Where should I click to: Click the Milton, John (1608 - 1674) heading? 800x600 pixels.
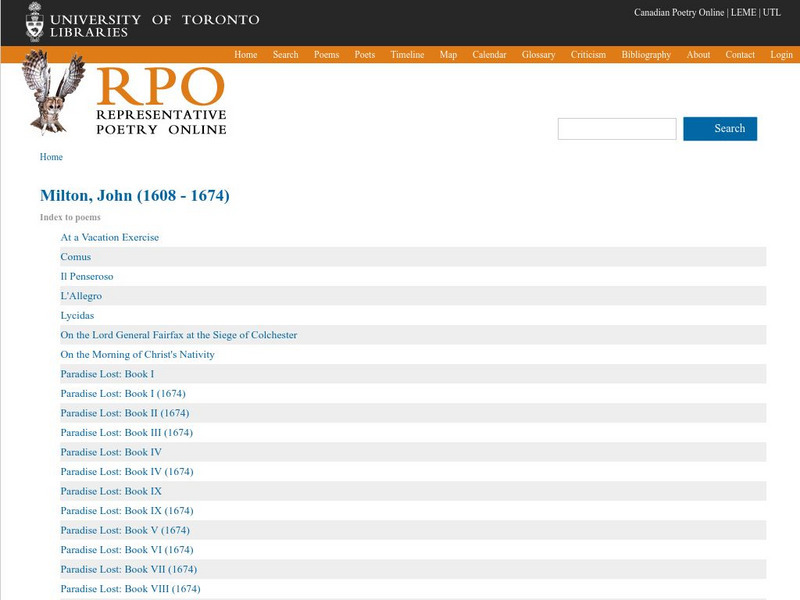[x=135, y=195]
